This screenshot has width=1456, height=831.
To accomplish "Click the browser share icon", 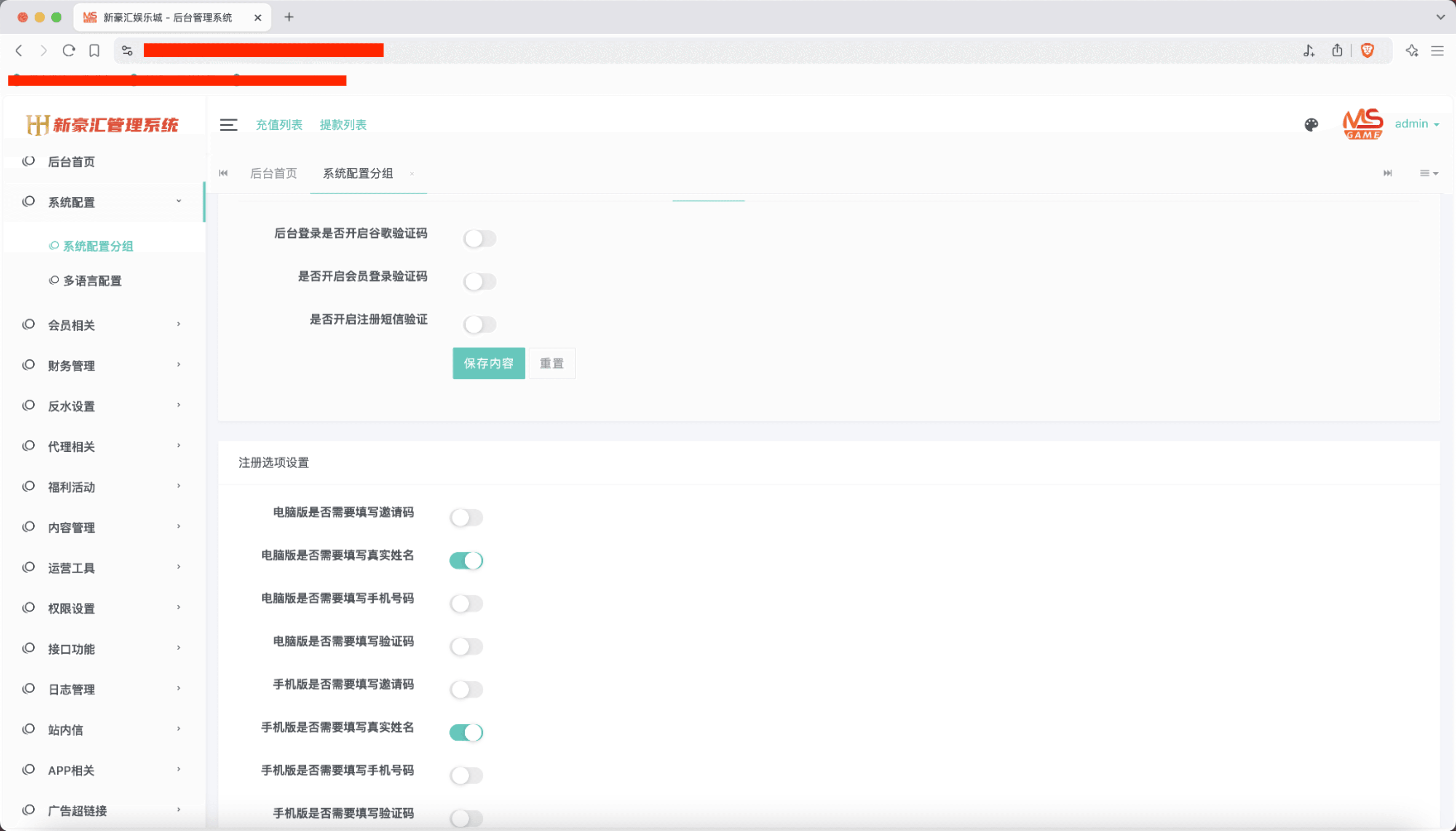I will click(1337, 51).
